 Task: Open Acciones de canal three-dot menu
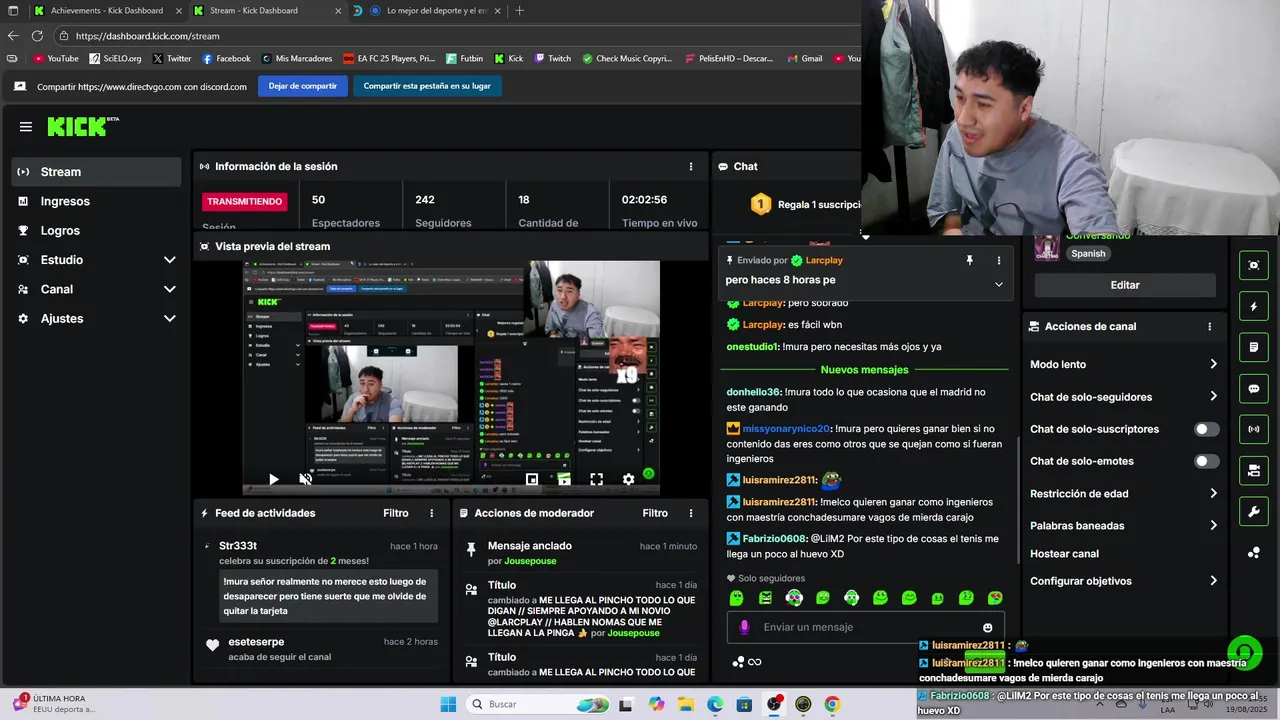click(x=1209, y=326)
